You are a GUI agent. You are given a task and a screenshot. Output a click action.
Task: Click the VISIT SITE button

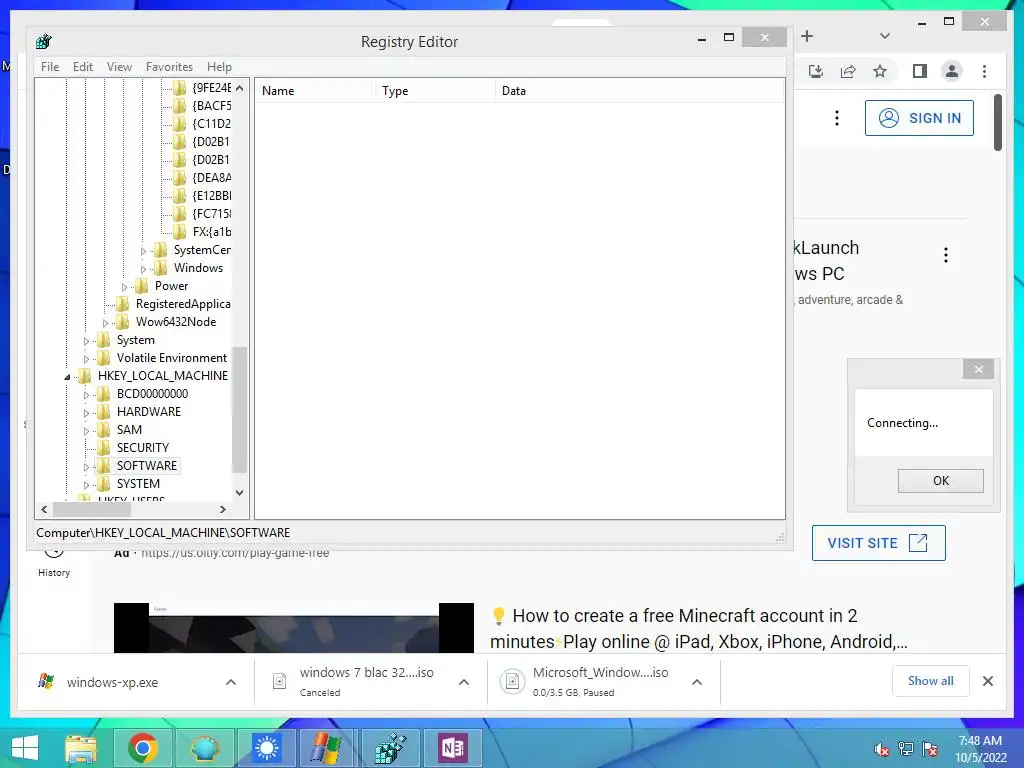point(878,543)
